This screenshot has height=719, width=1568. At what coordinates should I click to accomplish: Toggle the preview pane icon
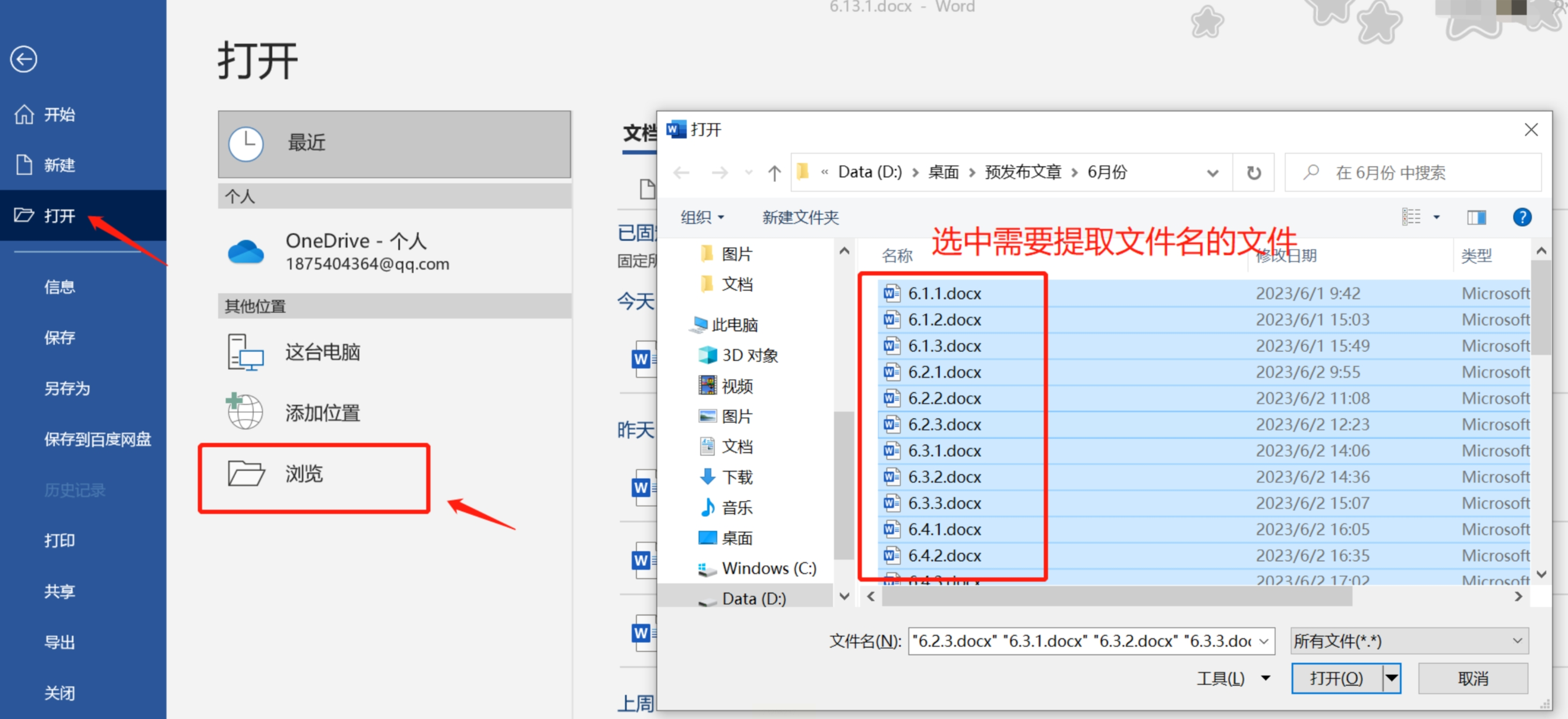pyautogui.click(x=1476, y=217)
